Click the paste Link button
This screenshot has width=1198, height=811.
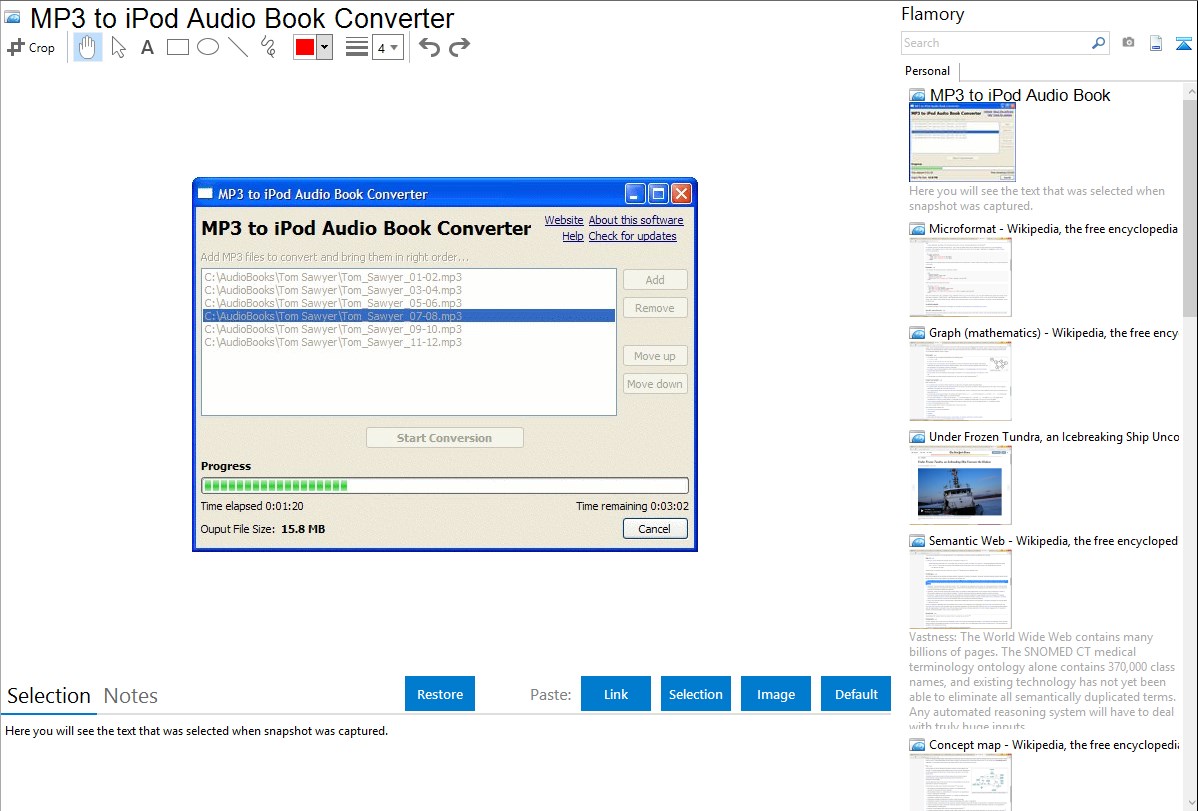(x=616, y=694)
